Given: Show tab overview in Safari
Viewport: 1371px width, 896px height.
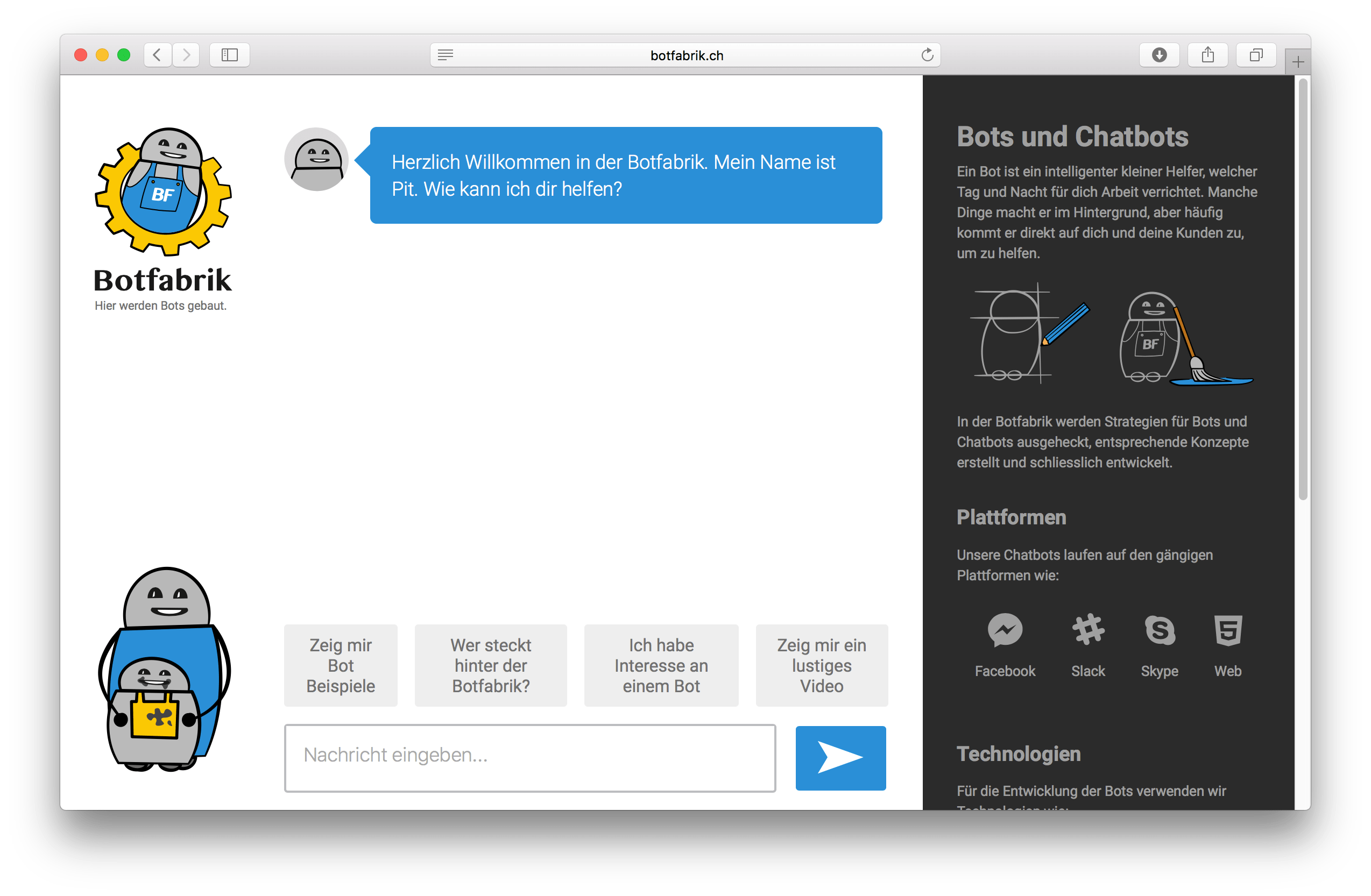Looking at the screenshot, I should point(1256,55).
